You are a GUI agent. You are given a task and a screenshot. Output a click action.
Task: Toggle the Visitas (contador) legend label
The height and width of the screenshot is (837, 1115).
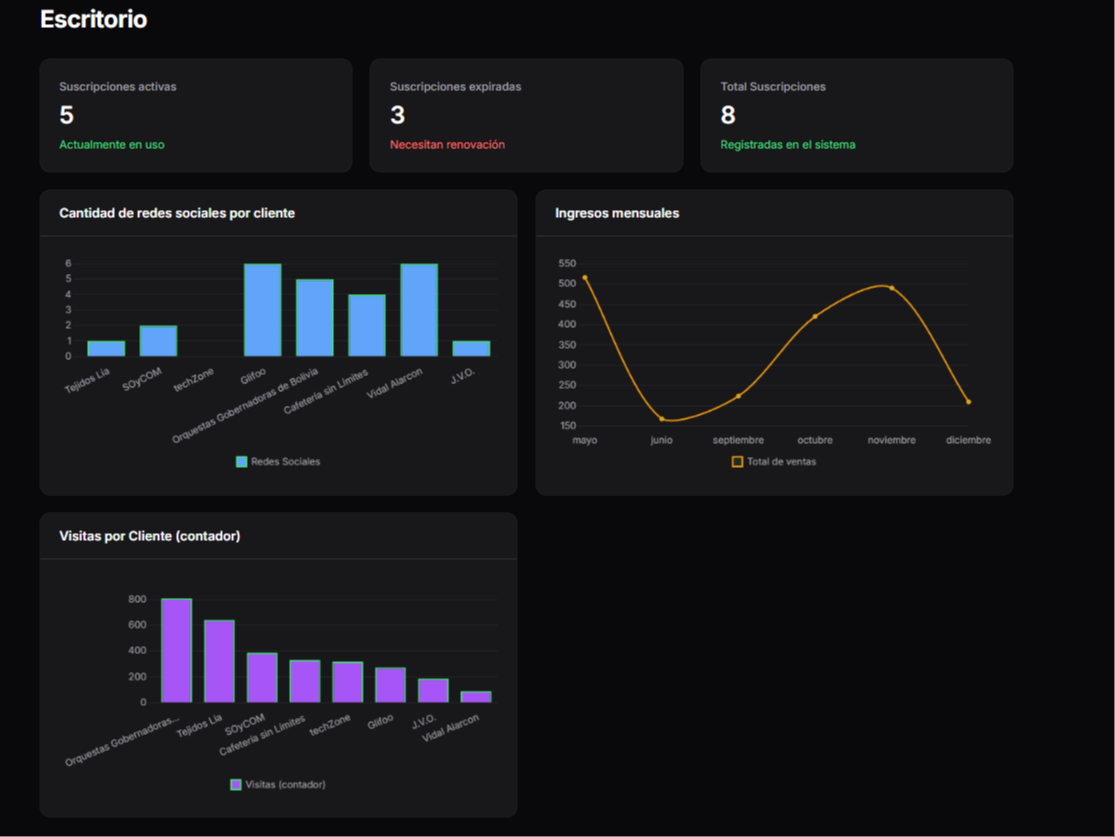285,785
